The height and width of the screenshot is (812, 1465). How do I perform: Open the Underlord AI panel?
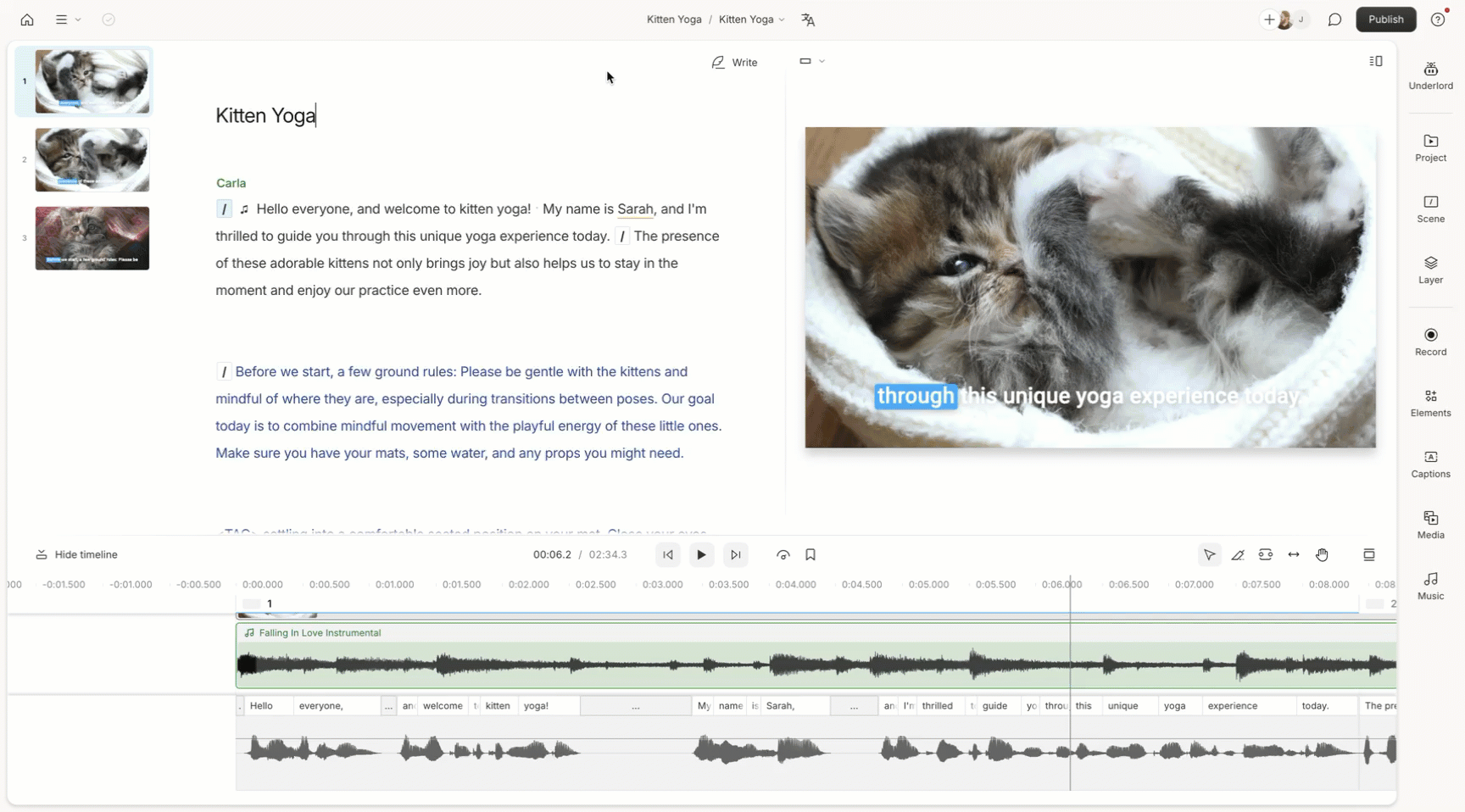pos(1430,75)
